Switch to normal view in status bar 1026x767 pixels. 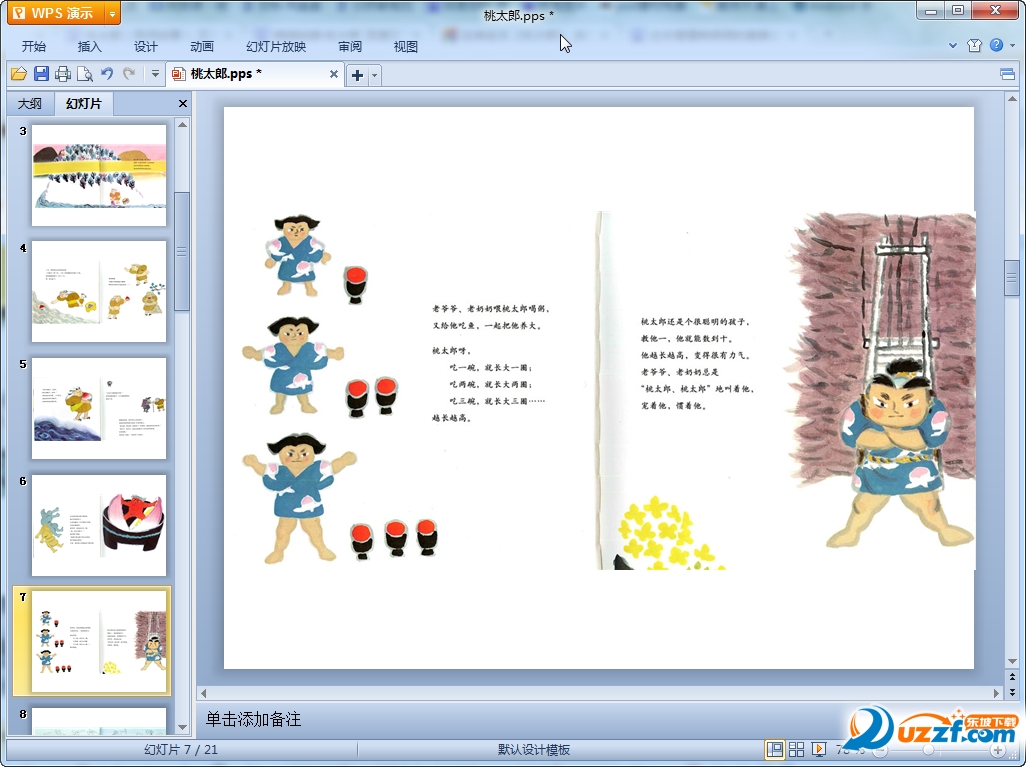775,749
